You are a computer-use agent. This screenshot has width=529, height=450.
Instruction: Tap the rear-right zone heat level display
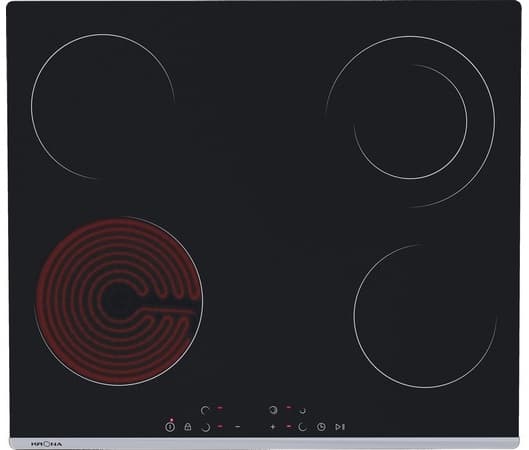pyautogui.click(x=288, y=407)
